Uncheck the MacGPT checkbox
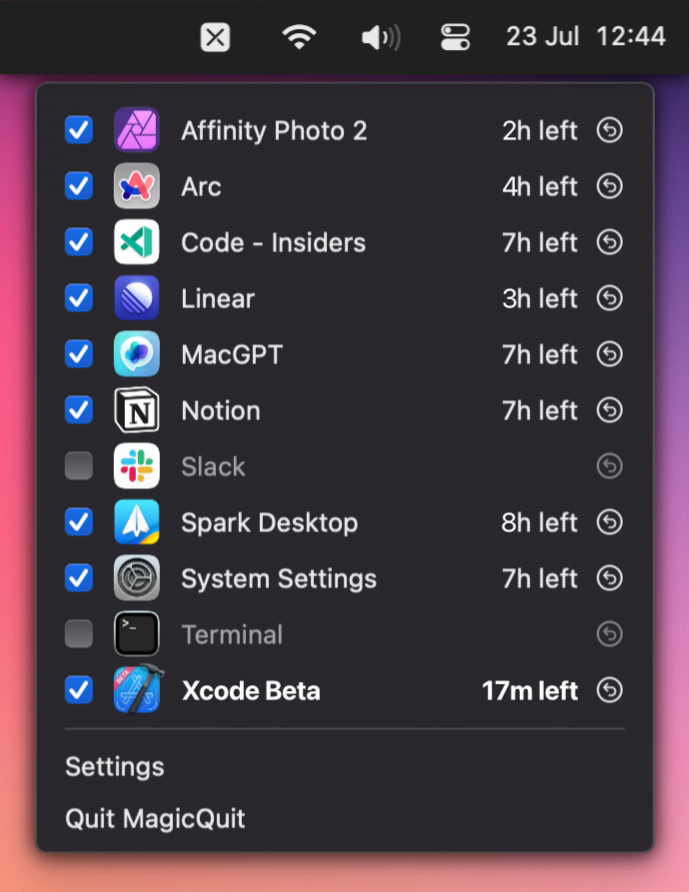 click(79, 354)
